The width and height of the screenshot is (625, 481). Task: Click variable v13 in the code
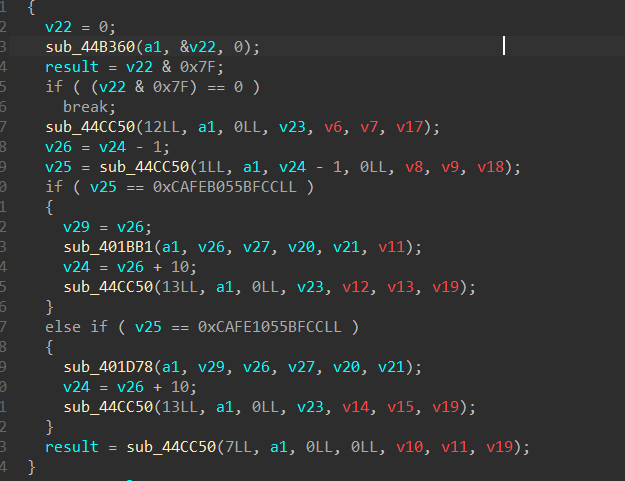(401, 287)
